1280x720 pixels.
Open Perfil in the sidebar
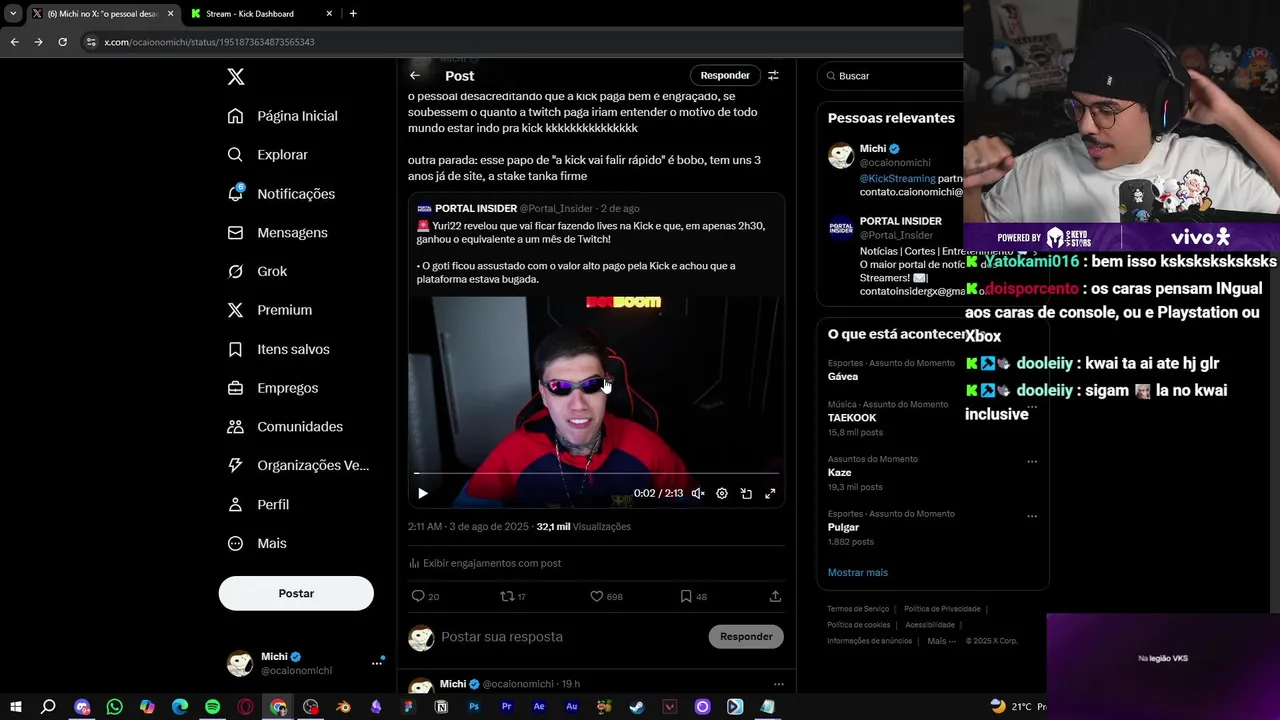(258, 505)
